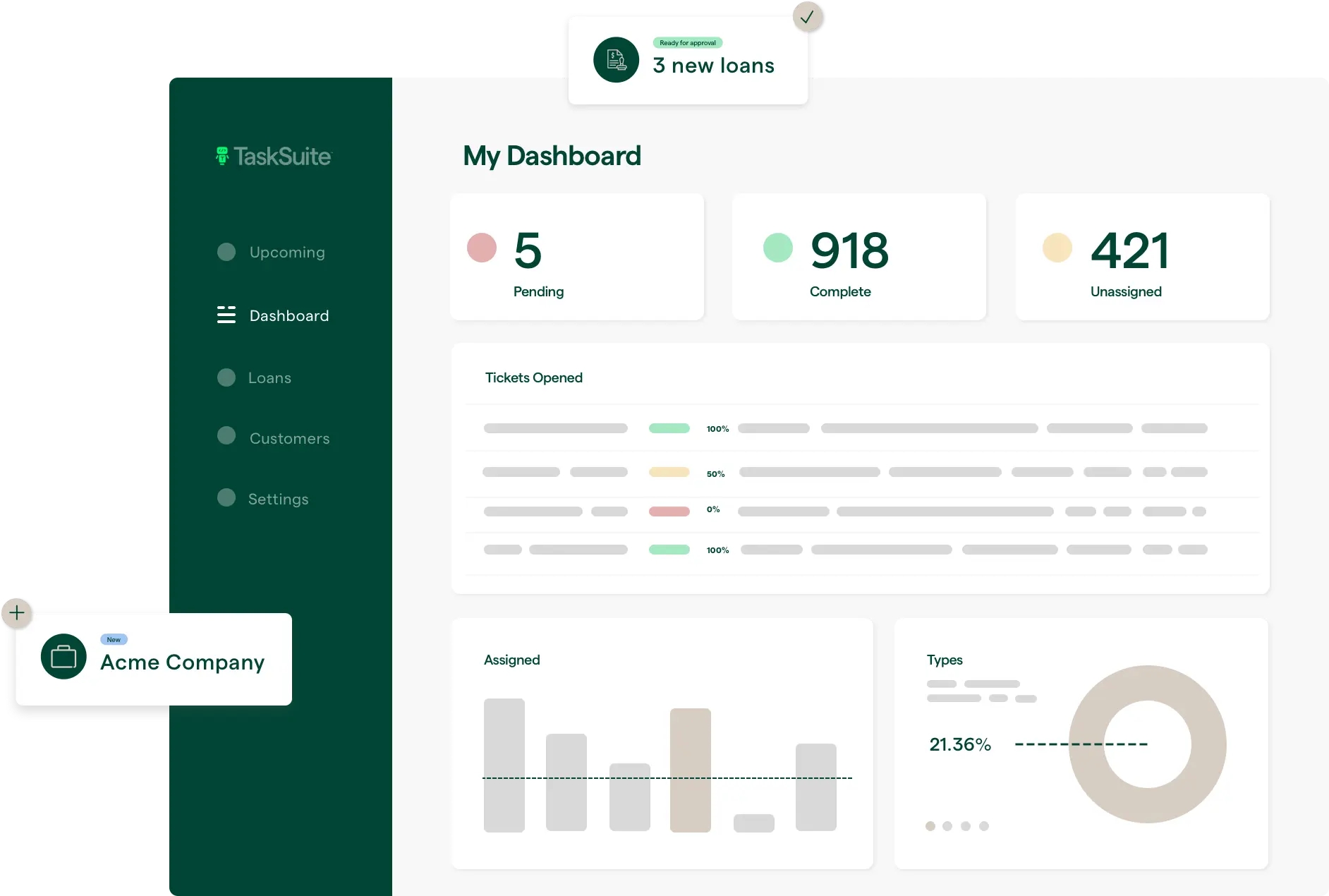Click the Dashboard list icon in sidebar
Image resolution: width=1329 pixels, height=896 pixels.
tap(226, 315)
